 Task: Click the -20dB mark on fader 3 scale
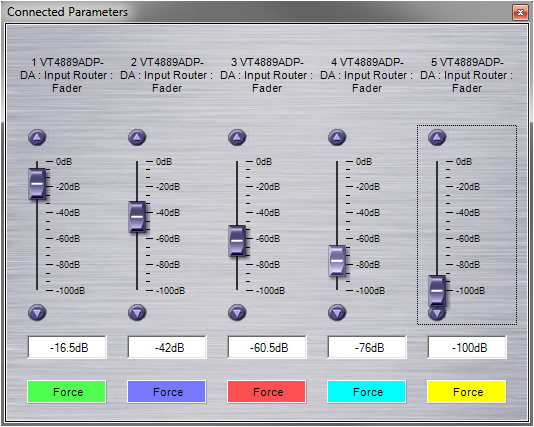click(268, 187)
